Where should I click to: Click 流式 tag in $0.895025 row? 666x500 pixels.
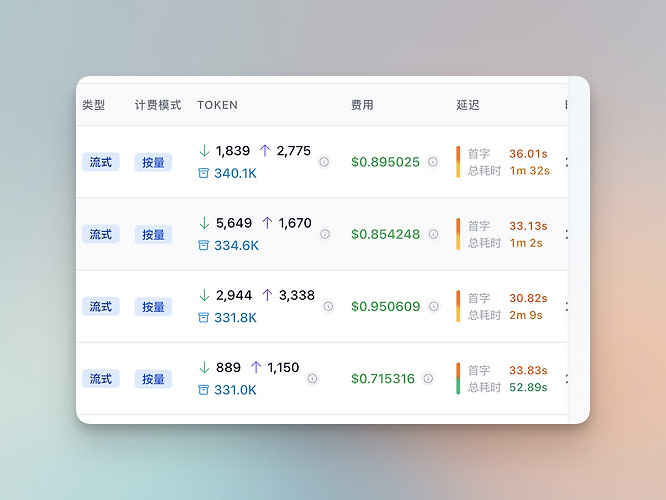(101, 162)
